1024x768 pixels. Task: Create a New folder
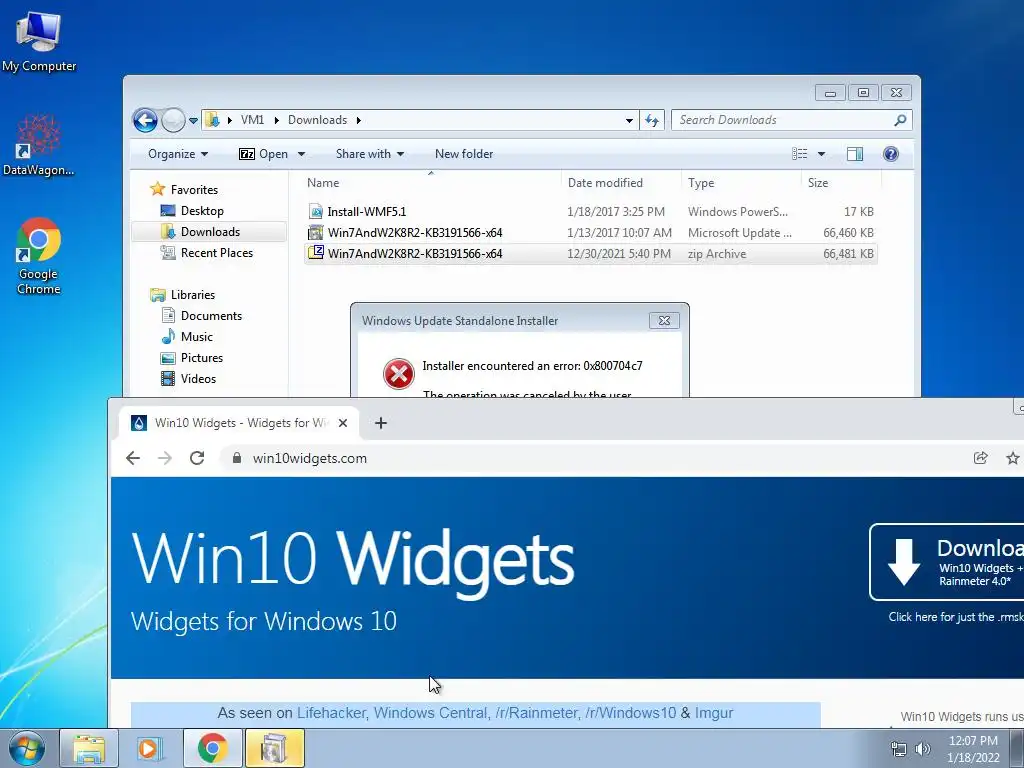[x=464, y=154]
